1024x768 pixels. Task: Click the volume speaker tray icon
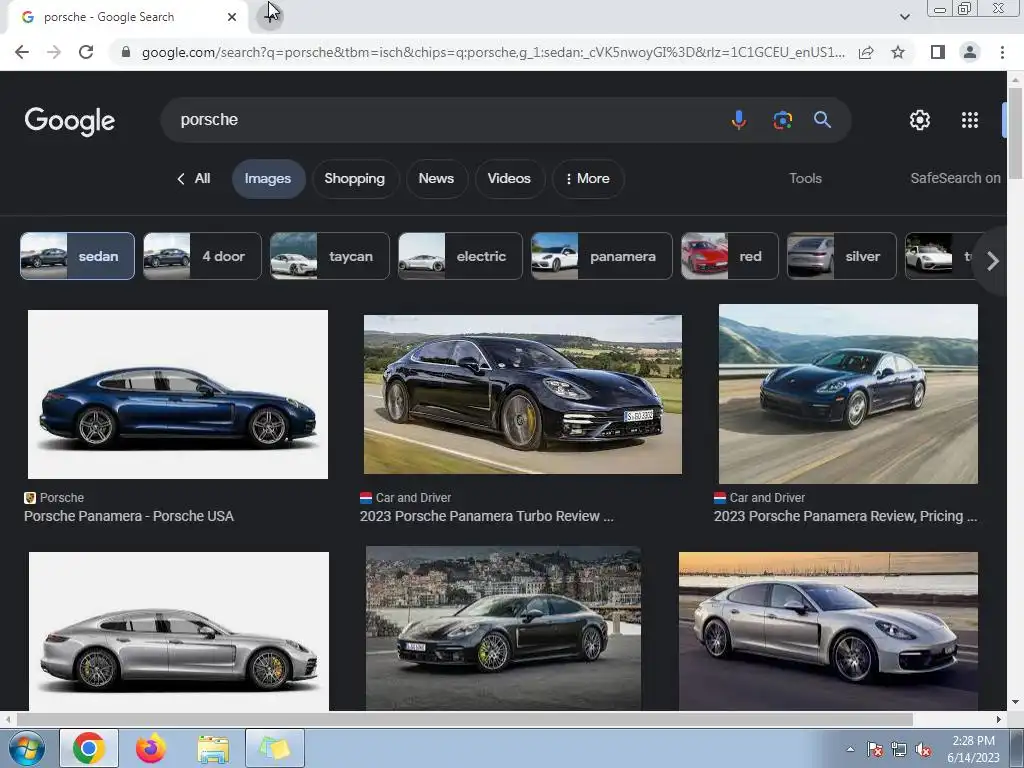[x=923, y=750]
